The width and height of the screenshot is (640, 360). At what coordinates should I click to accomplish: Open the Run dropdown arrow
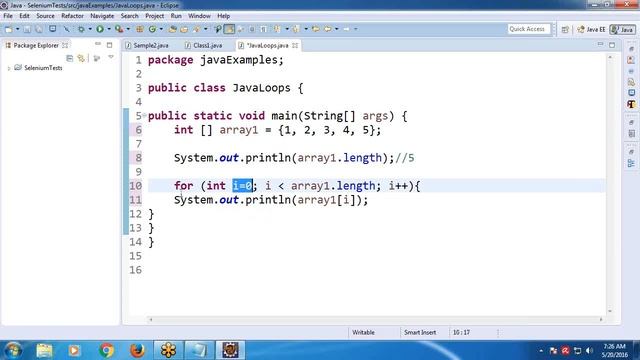pyautogui.click(x=109, y=29)
